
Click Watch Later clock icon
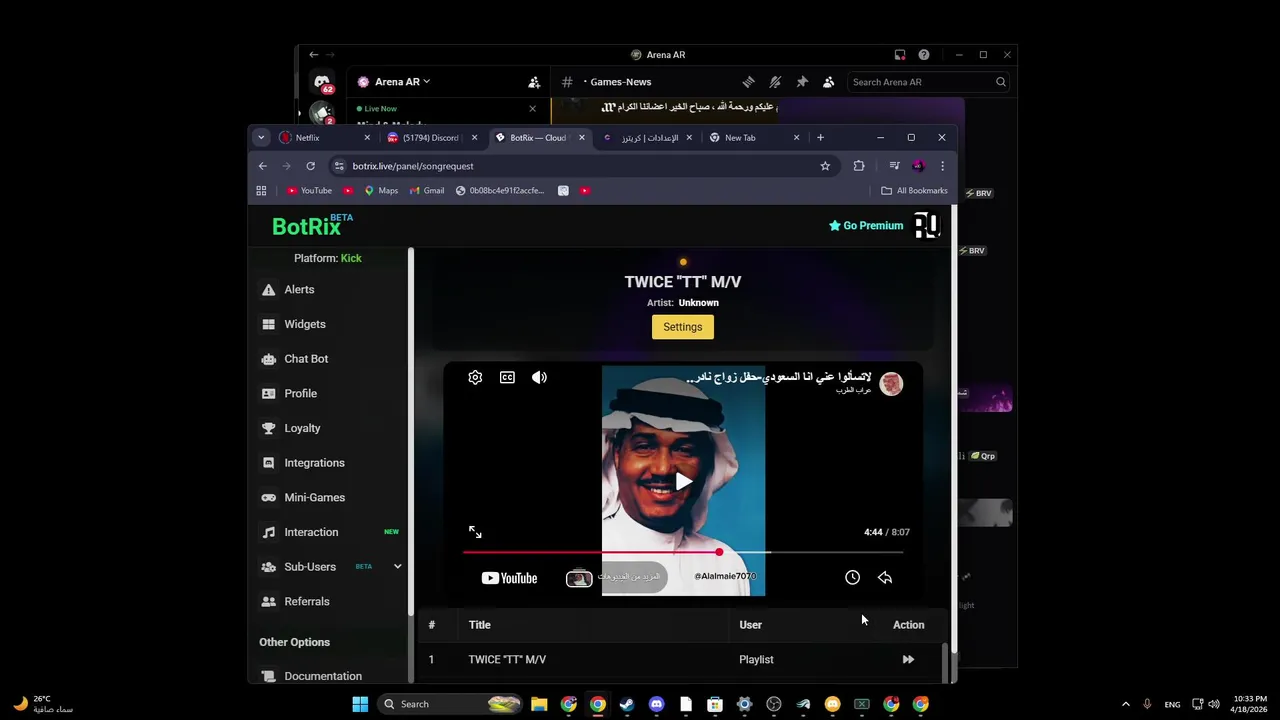coord(852,577)
